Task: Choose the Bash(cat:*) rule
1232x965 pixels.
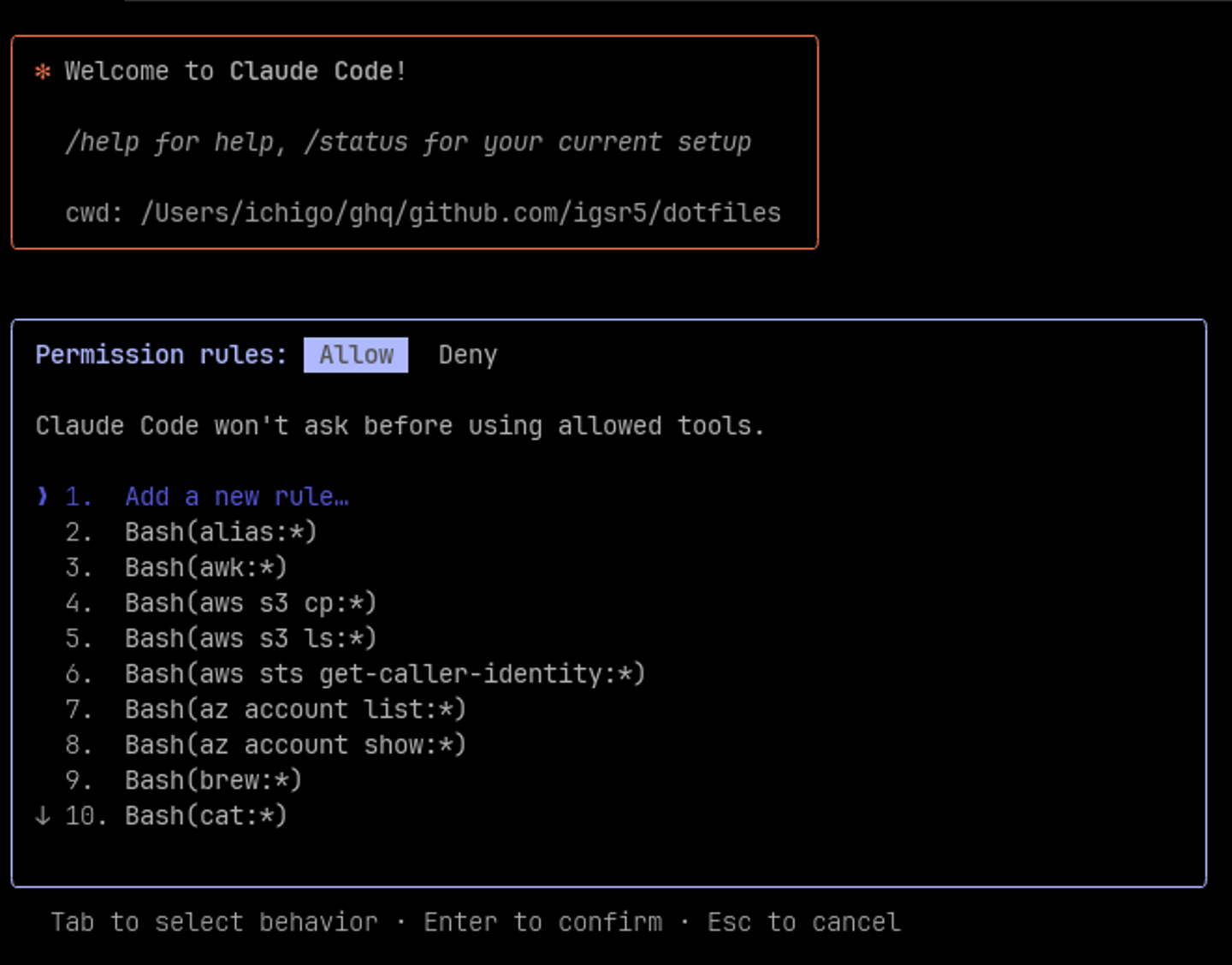Action: tap(205, 816)
